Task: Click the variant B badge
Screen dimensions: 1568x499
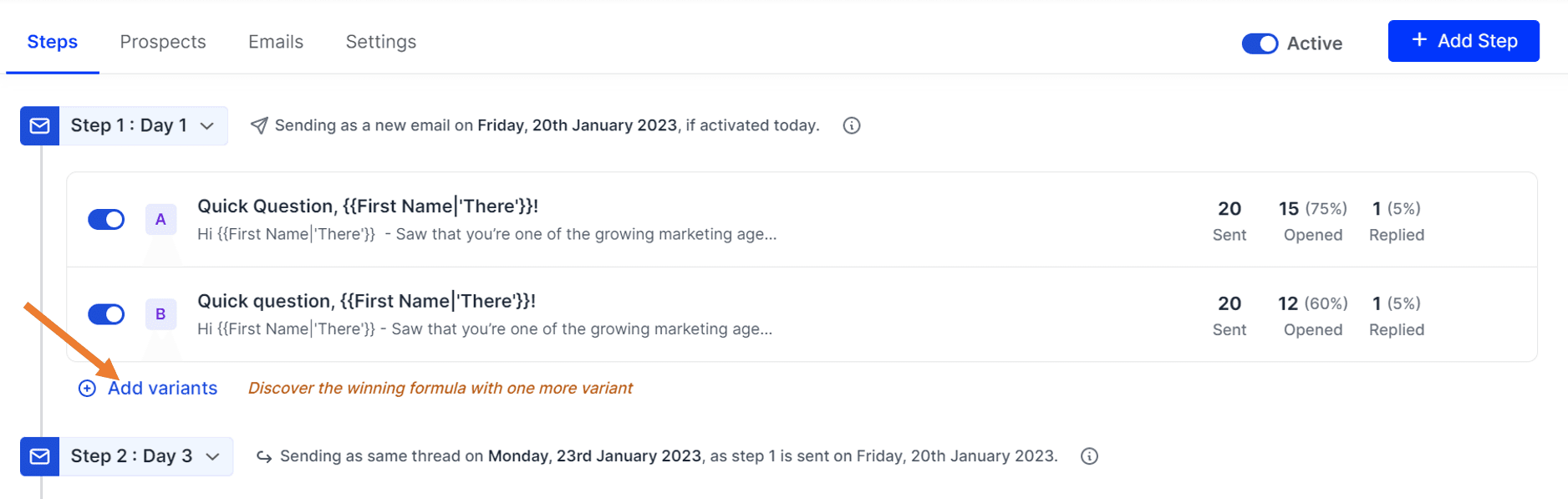Action: (x=160, y=314)
